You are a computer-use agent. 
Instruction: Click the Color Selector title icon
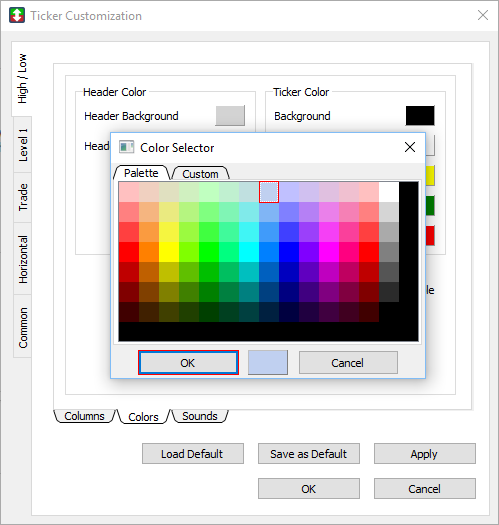(127, 147)
